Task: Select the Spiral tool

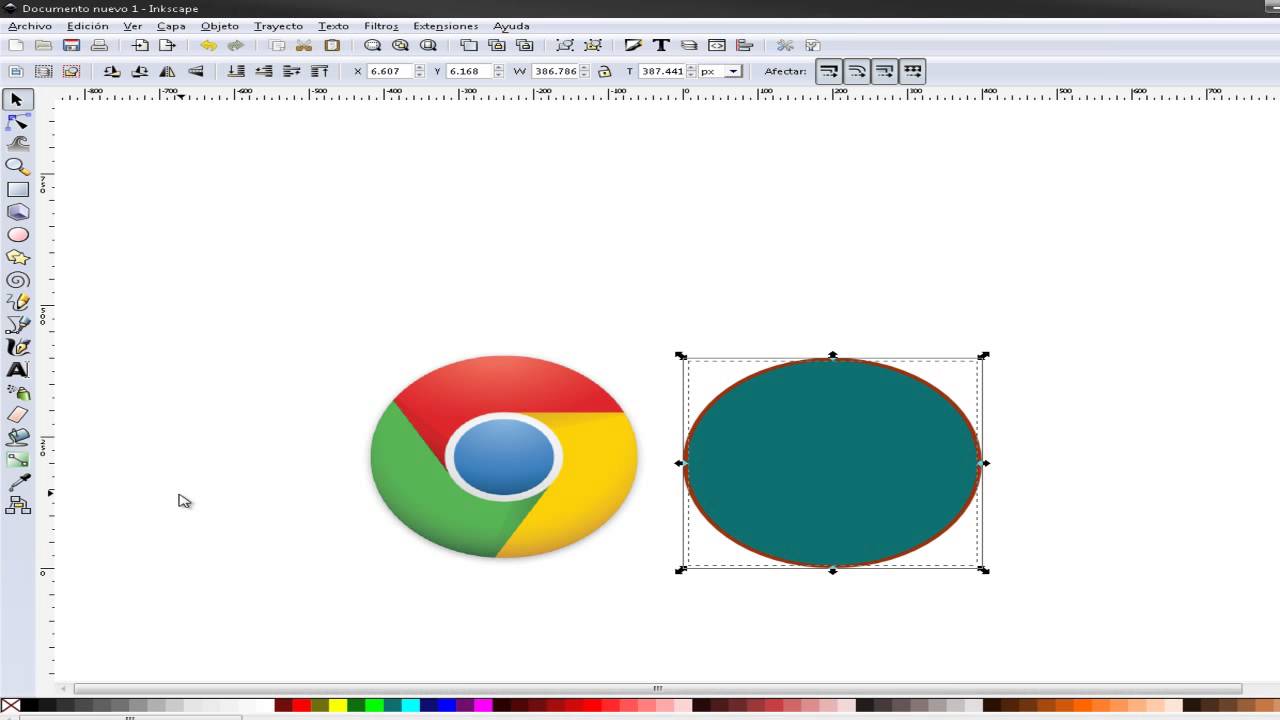Action: 17,280
